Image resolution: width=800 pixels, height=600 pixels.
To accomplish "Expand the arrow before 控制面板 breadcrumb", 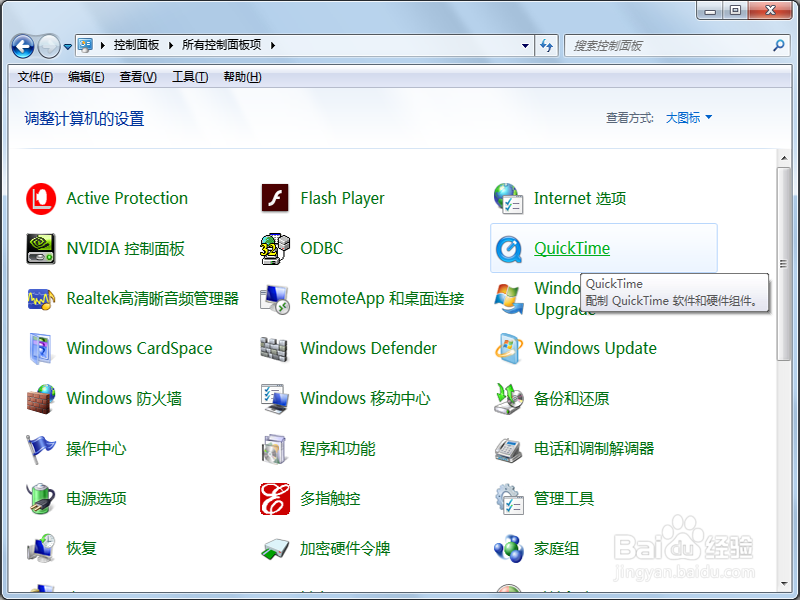I will [x=103, y=45].
